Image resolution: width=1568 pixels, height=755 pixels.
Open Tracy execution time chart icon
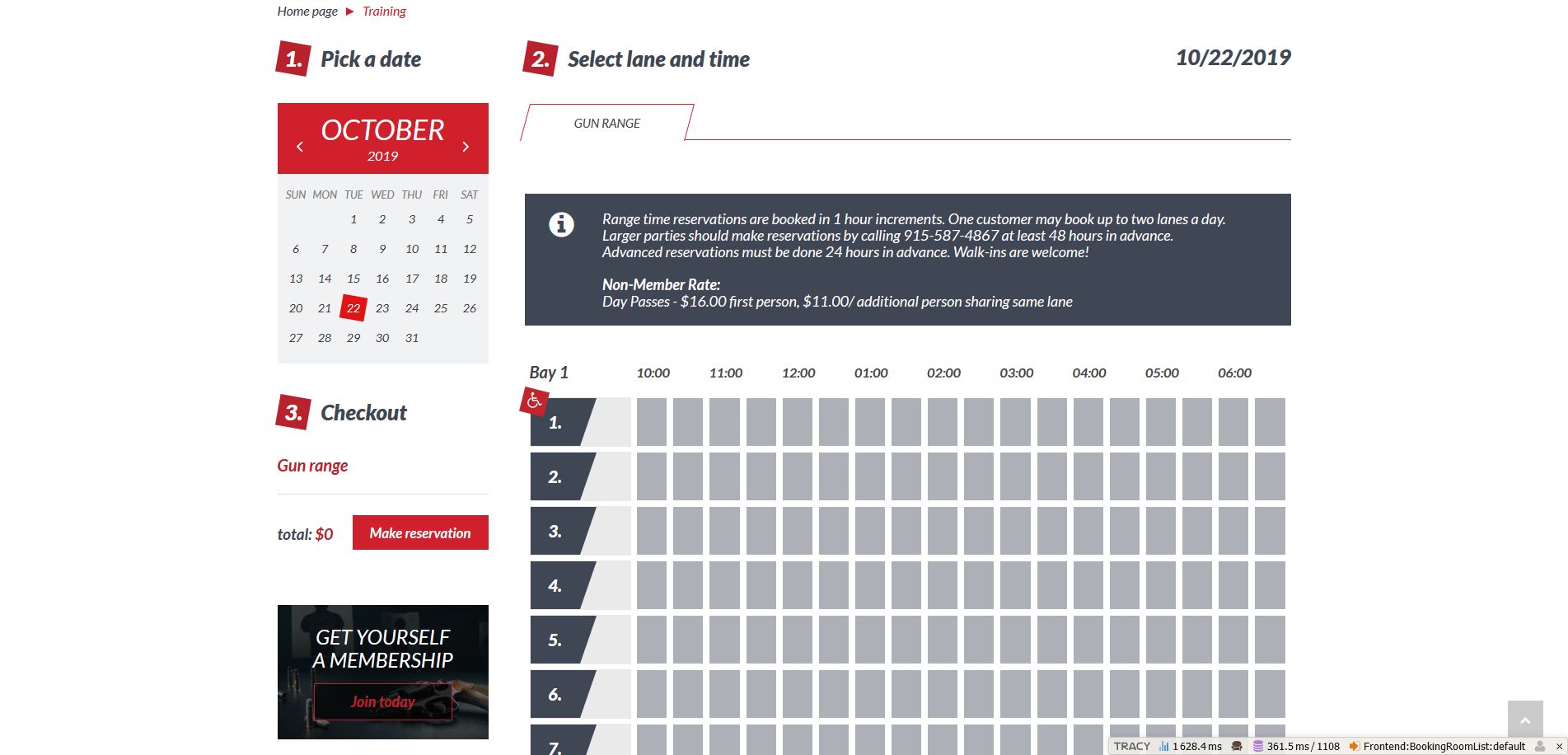[1164, 746]
